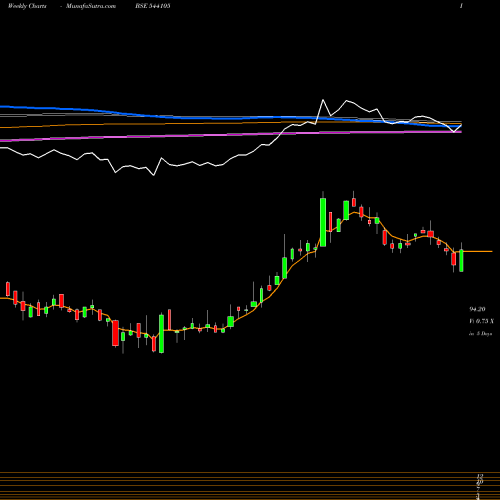Click the '94.20' price value
Image resolution: width=500 pixels, height=500 pixels.
pos(477,309)
